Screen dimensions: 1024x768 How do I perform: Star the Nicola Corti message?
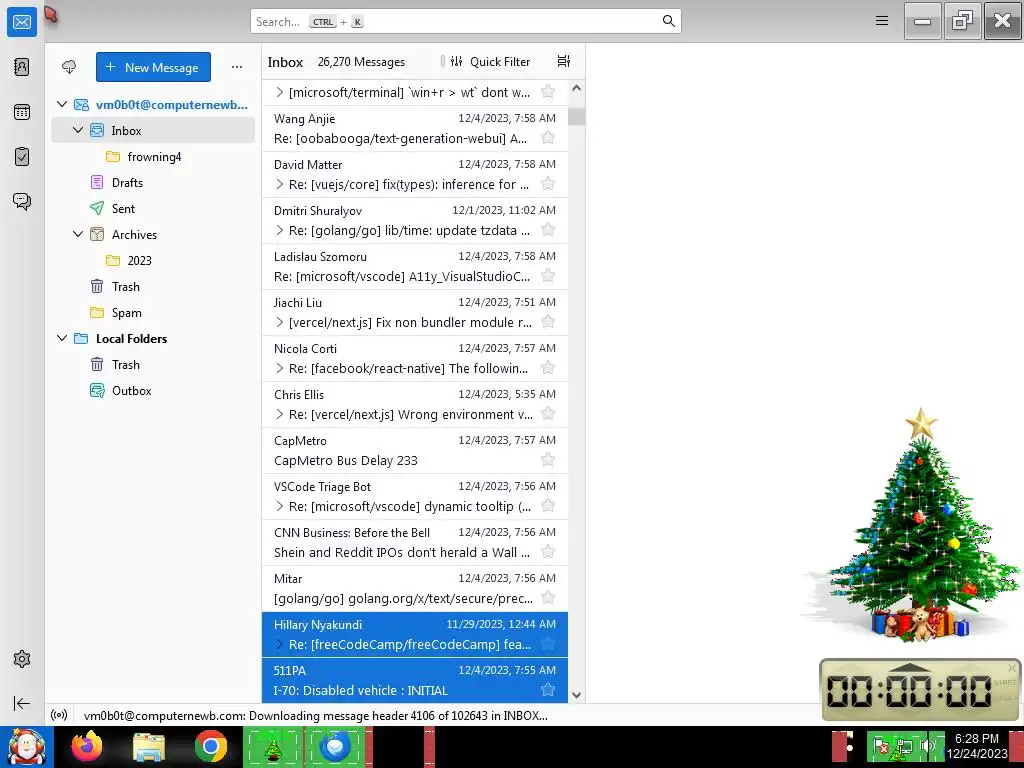point(548,368)
